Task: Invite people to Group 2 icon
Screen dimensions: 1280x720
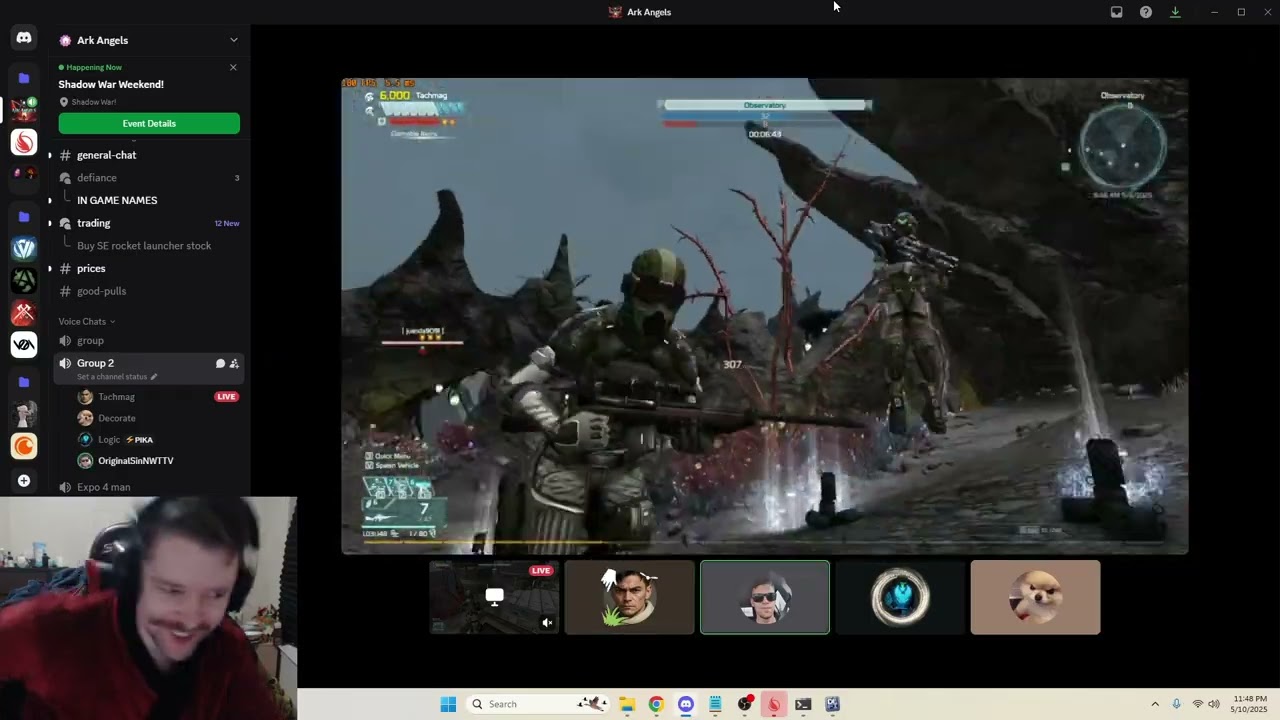Action: coord(234,363)
